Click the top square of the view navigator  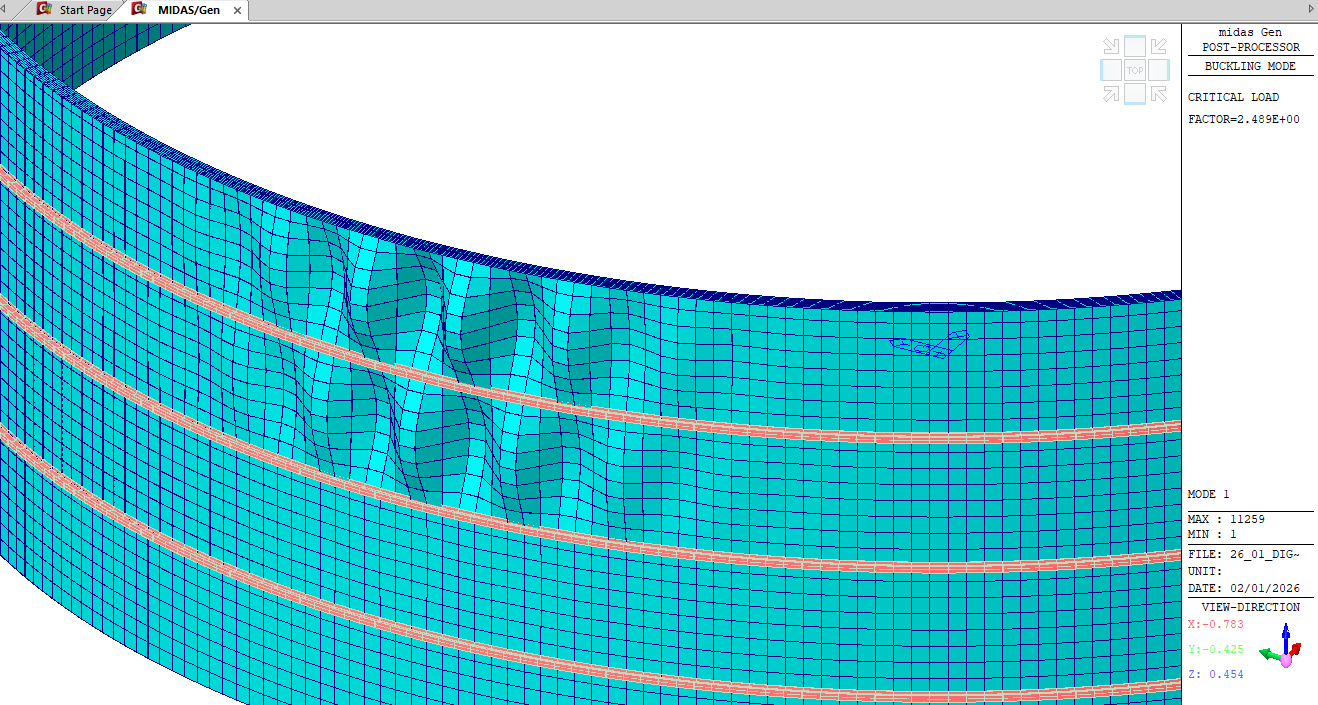[1135, 46]
